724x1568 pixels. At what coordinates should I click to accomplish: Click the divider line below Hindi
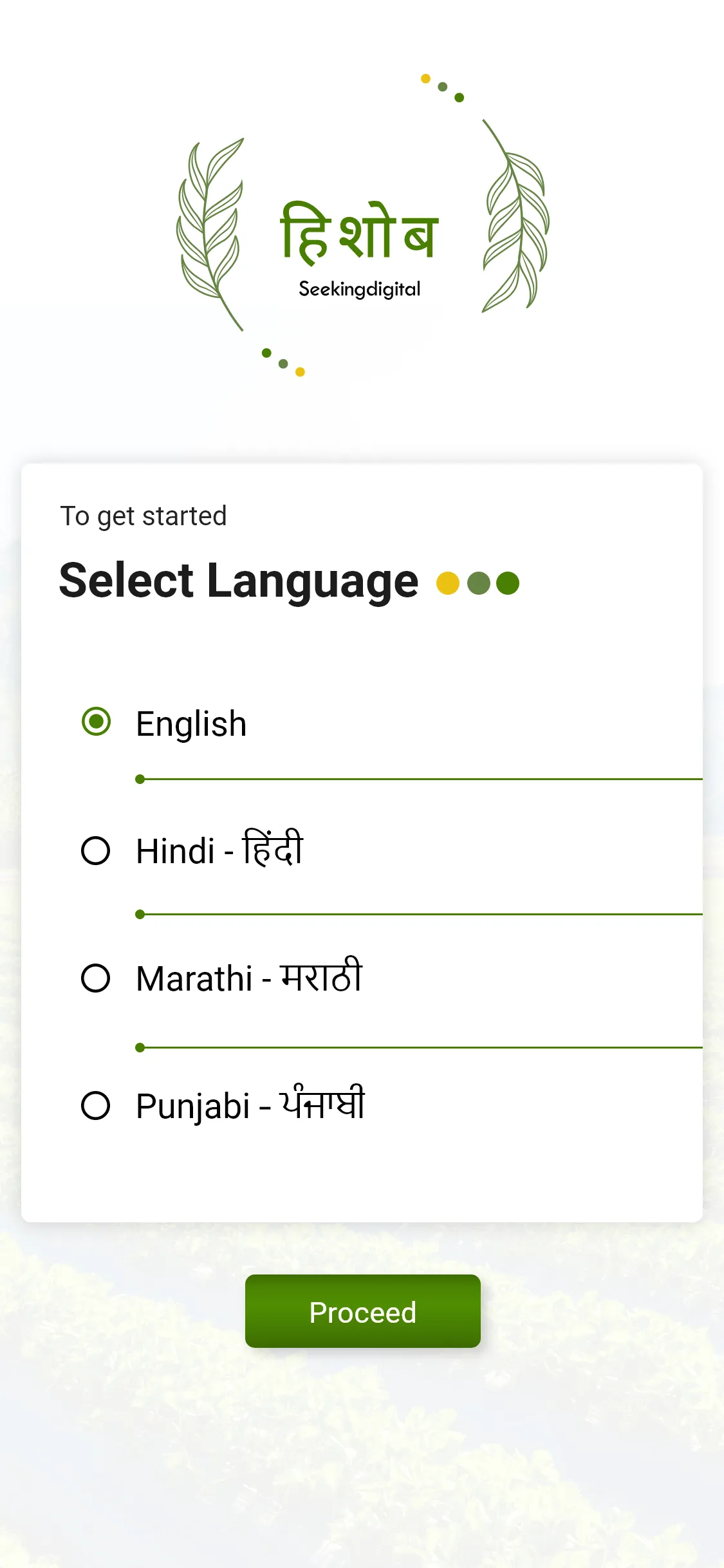418,913
